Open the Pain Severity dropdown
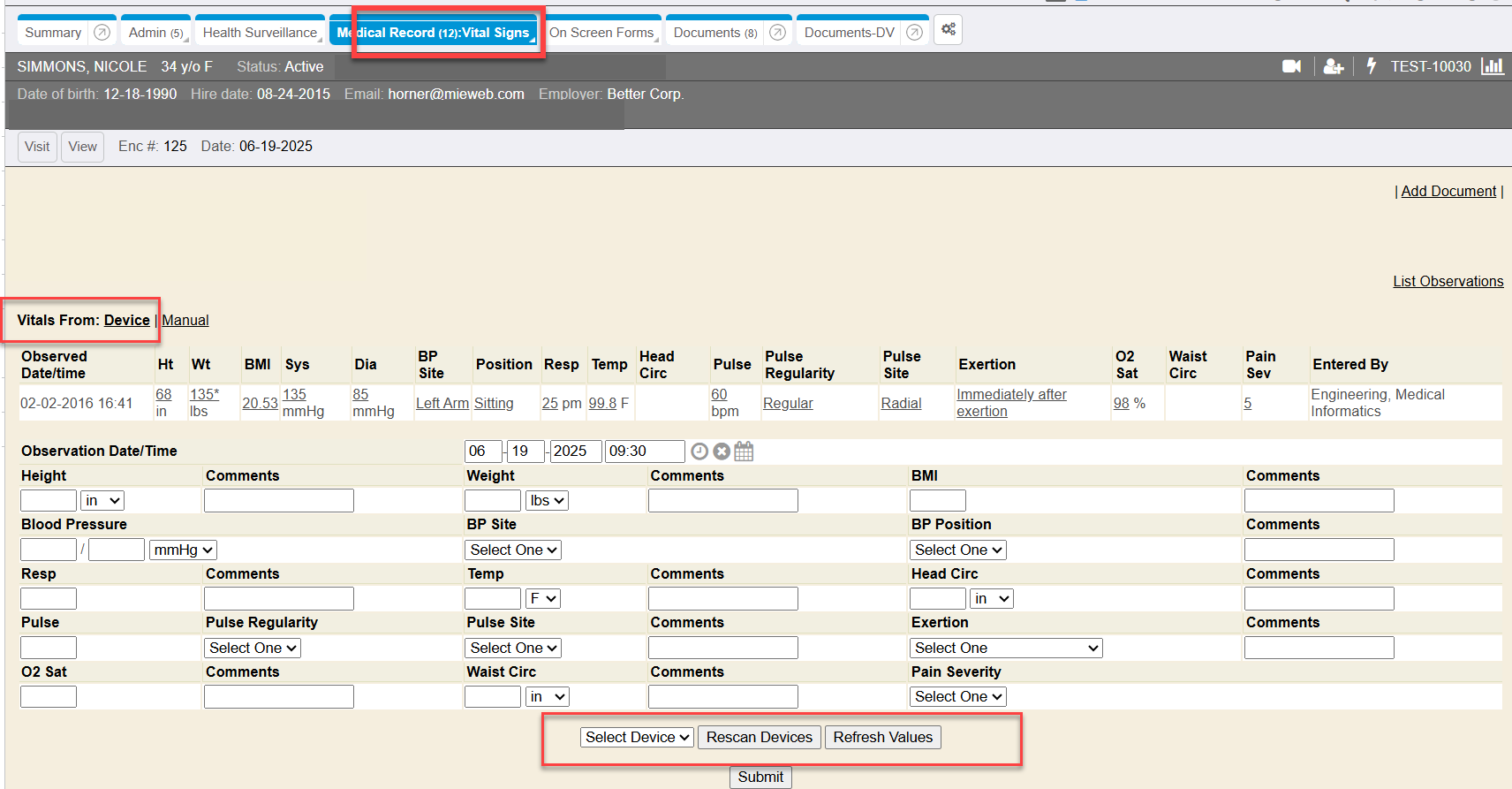Image resolution: width=1512 pixels, height=789 pixels. tap(958, 696)
